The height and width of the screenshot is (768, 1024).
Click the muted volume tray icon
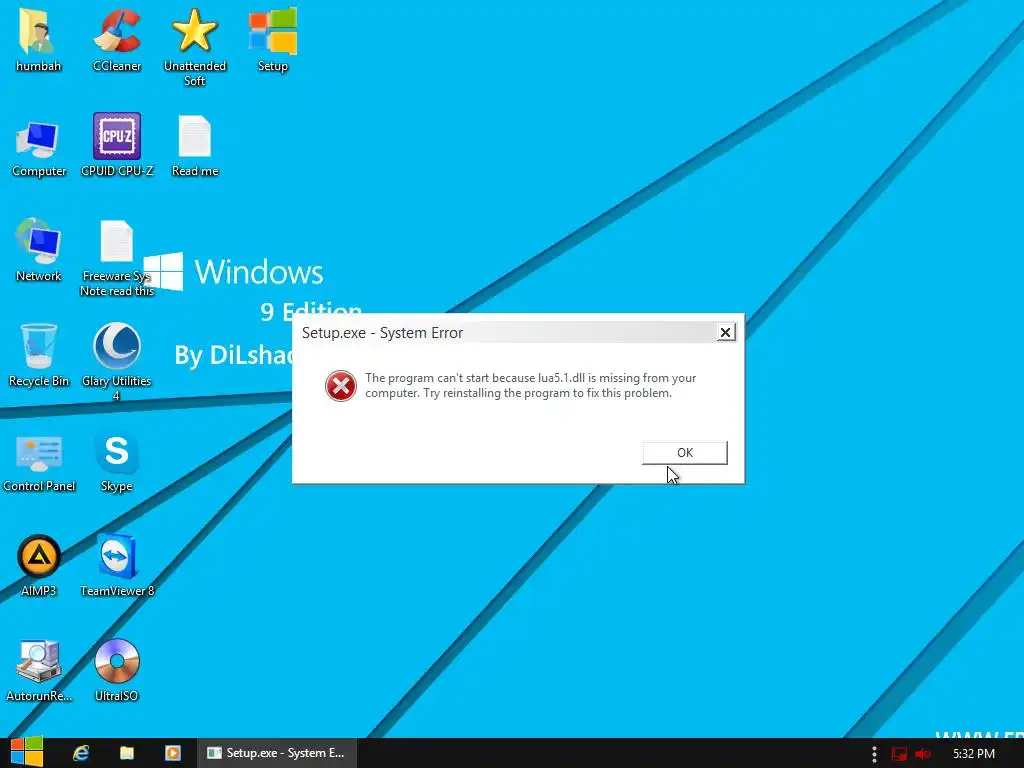923,754
